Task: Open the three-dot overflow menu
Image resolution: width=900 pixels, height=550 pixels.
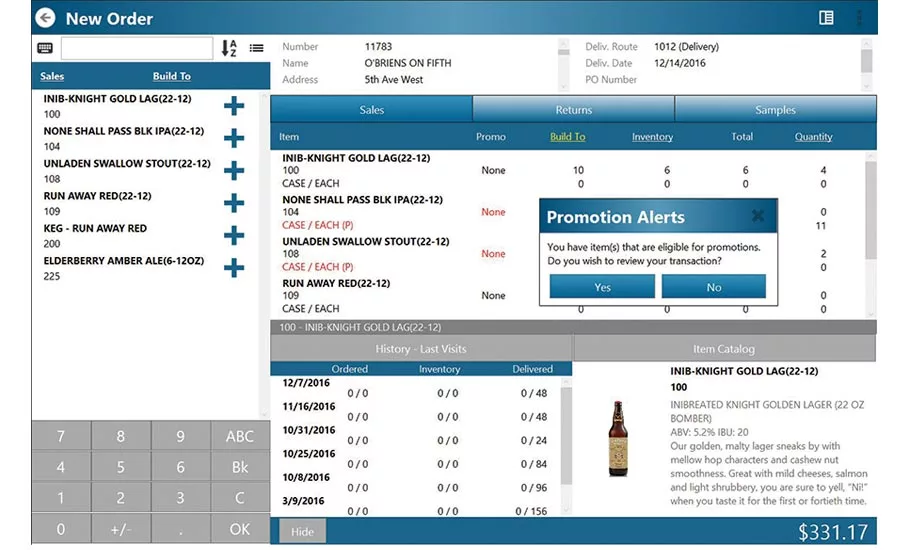Action: click(x=859, y=18)
